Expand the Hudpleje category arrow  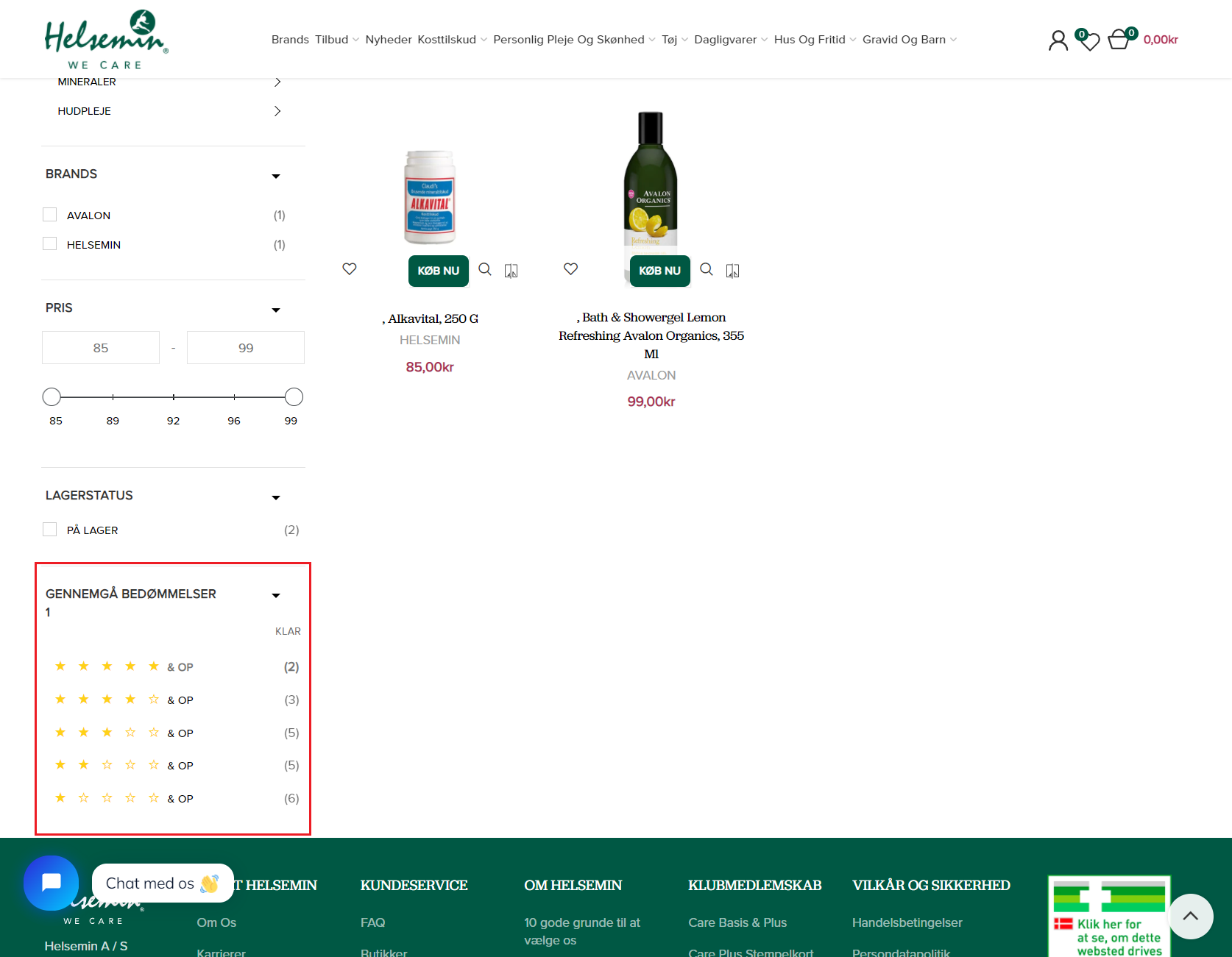pos(277,111)
